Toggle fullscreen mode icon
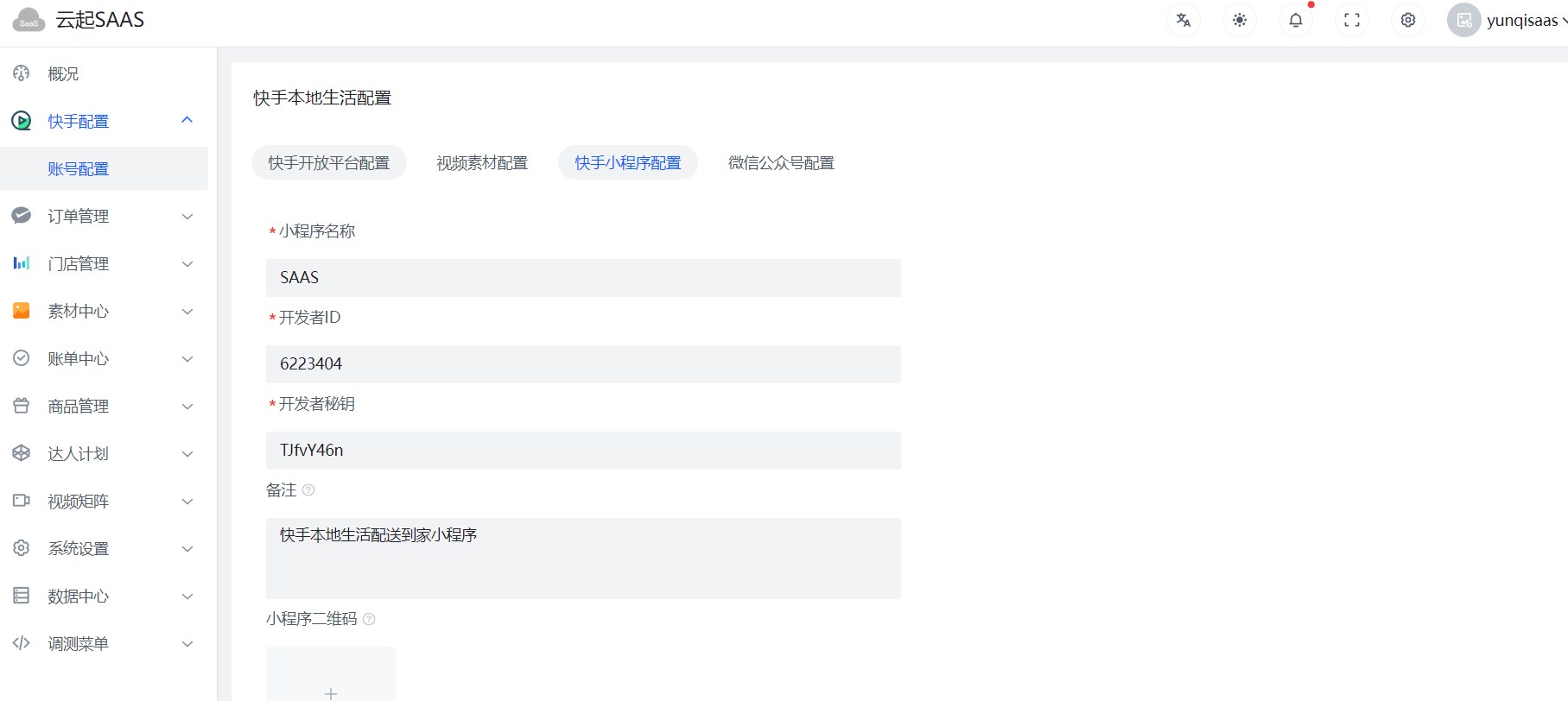This screenshot has width=1568, height=701. tap(1352, 20)
